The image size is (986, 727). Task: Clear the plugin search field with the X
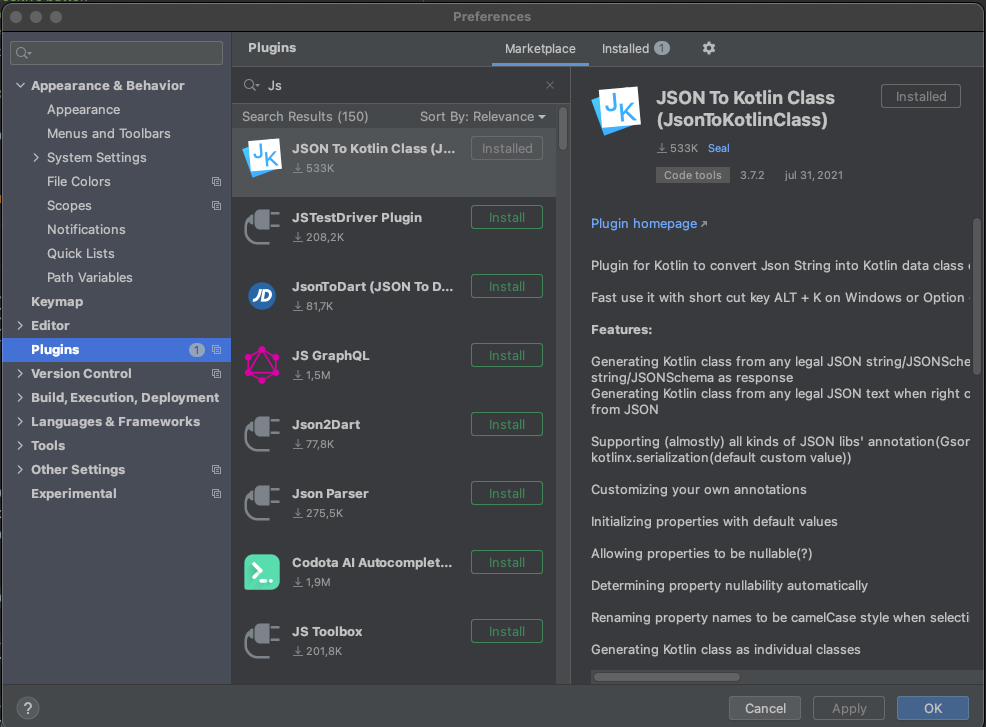click(550, 86)
